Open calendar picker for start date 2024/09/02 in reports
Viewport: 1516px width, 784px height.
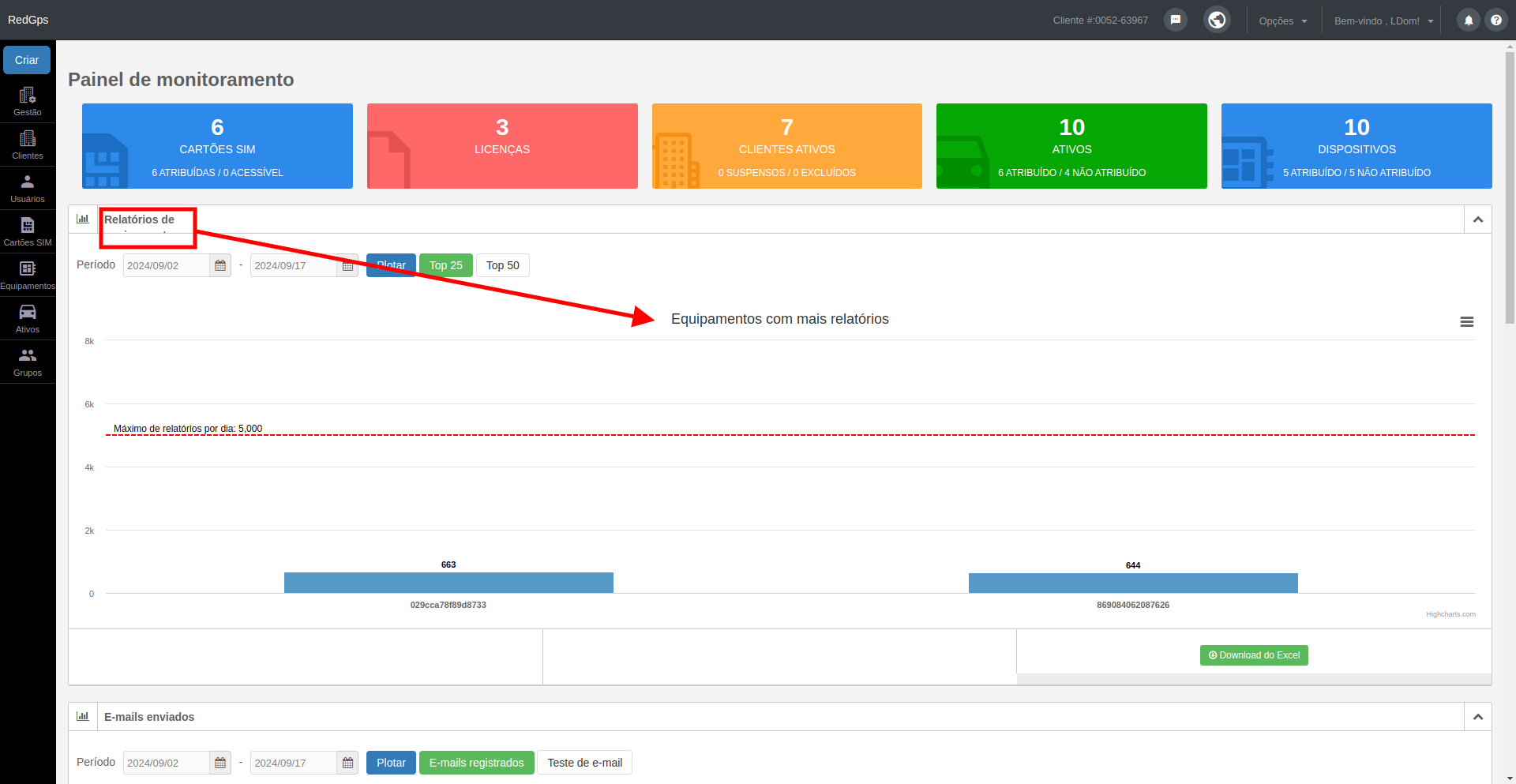point(220,265)
